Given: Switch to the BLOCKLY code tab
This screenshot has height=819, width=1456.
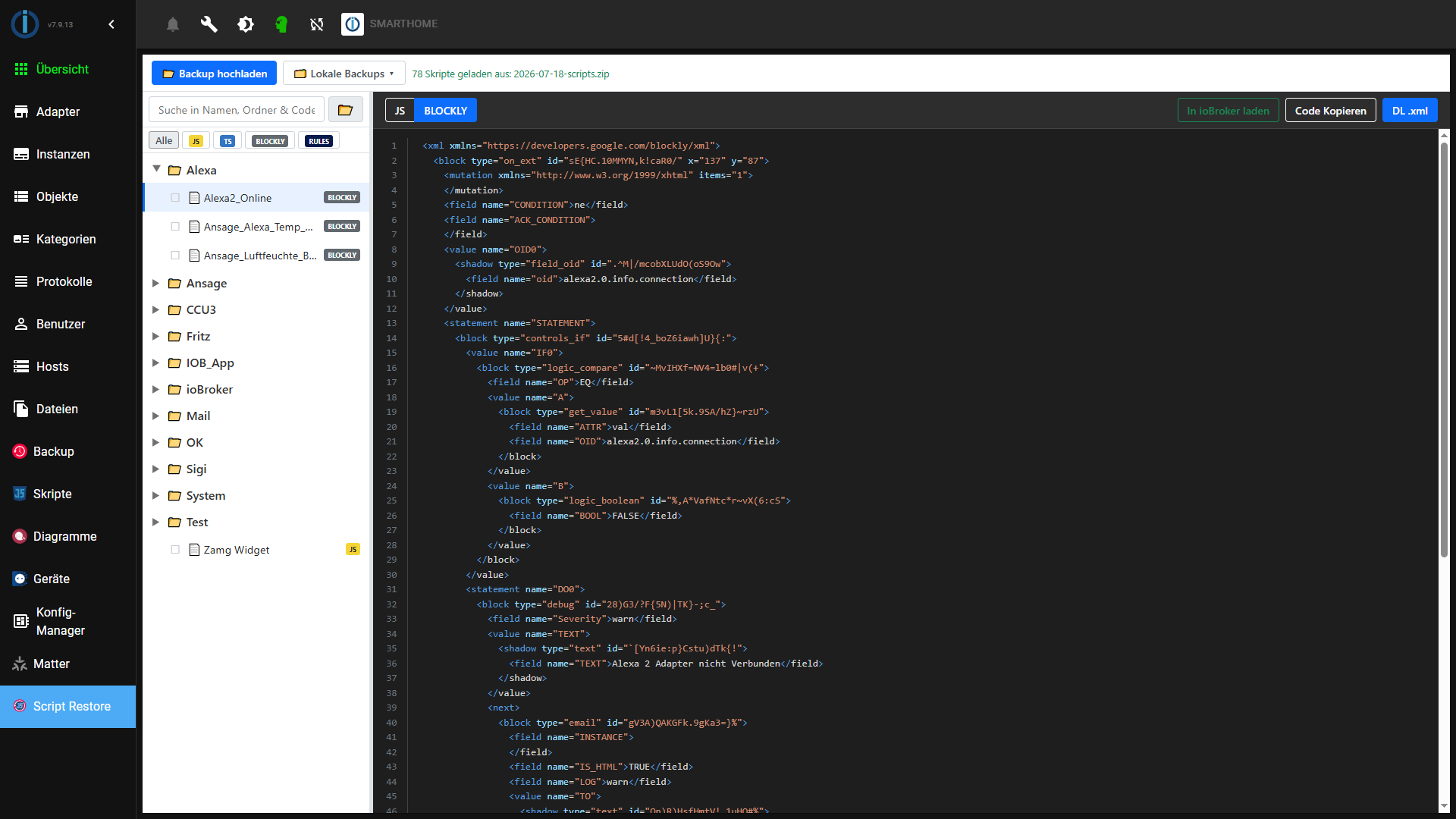Looking at the screenshot, I should point(445,111).
